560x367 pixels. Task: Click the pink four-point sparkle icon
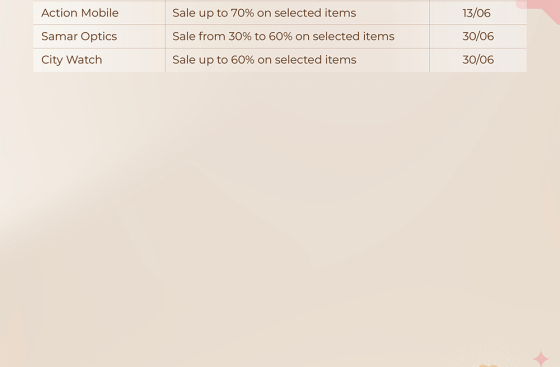coord(541,359)
